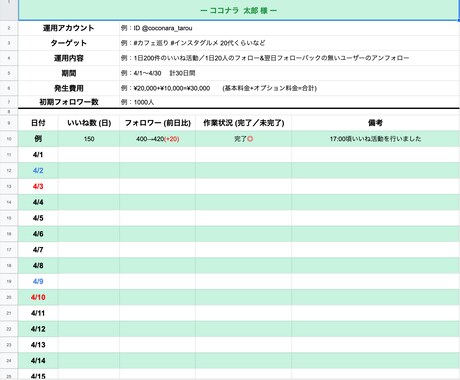Click the date cell '4/14'
Image resolution: width=460 pixels, height=380 pixels.
[38, 360]
